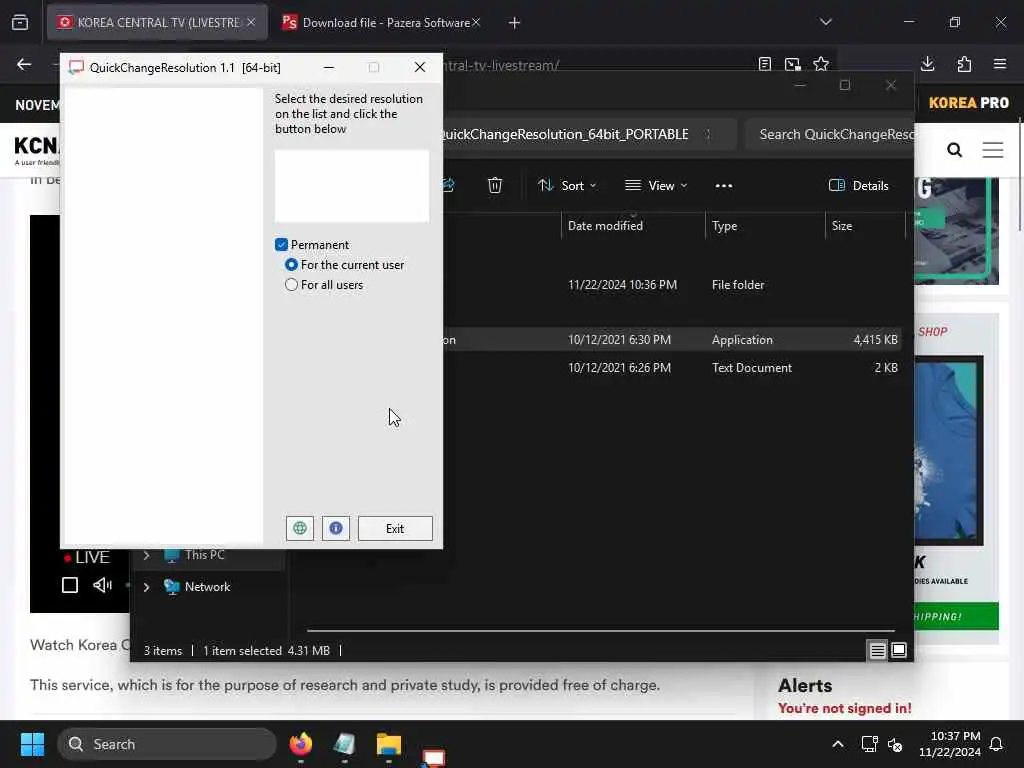Mute the live video volume icon
1024x768 pixels.
[103, 585]
